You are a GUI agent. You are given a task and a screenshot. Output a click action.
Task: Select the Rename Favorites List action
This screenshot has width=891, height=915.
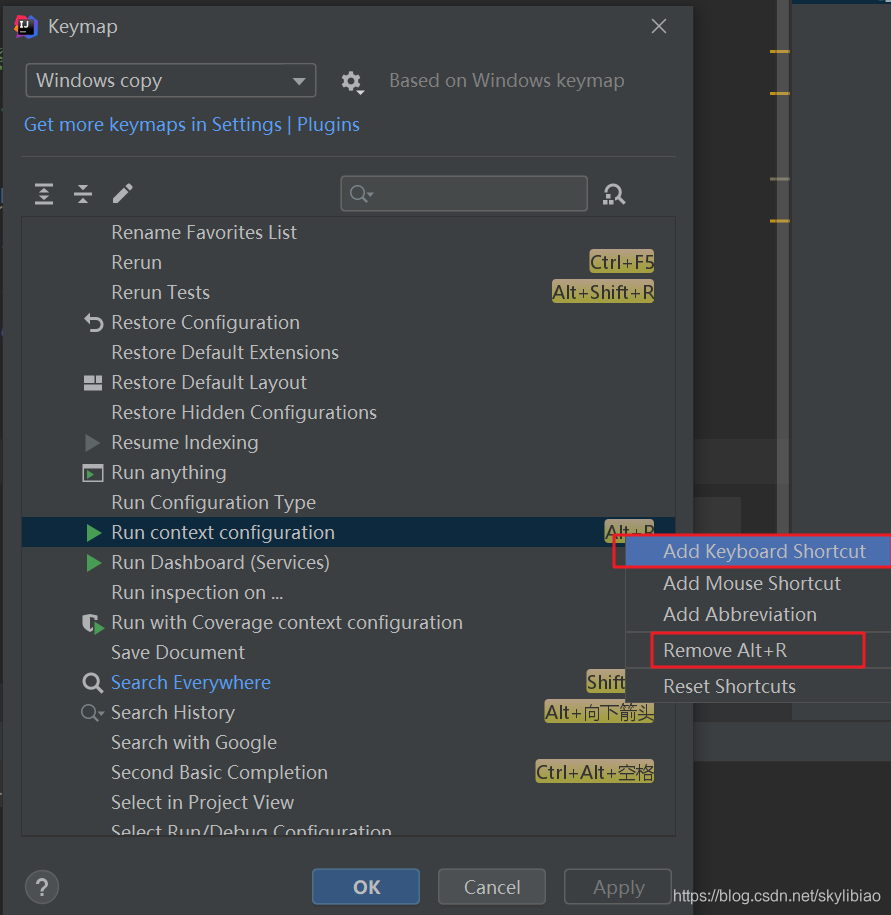coord(348,233)
